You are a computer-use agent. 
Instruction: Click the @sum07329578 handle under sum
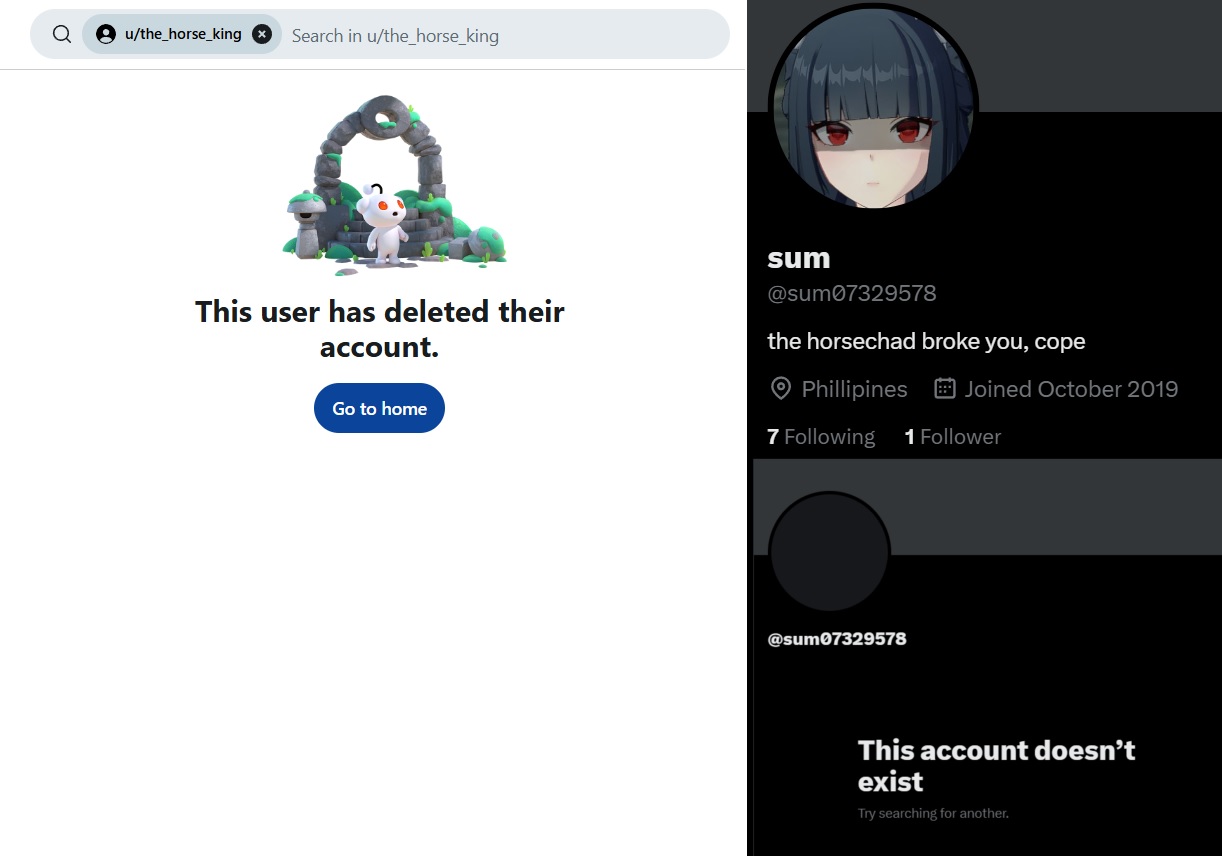click(852, 293)
